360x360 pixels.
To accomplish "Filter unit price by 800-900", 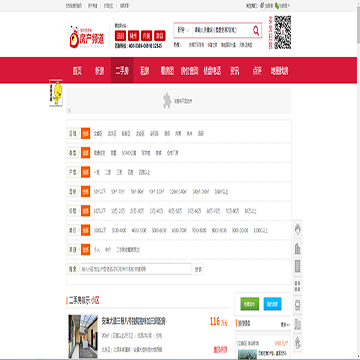I will (x=219, y=231).
